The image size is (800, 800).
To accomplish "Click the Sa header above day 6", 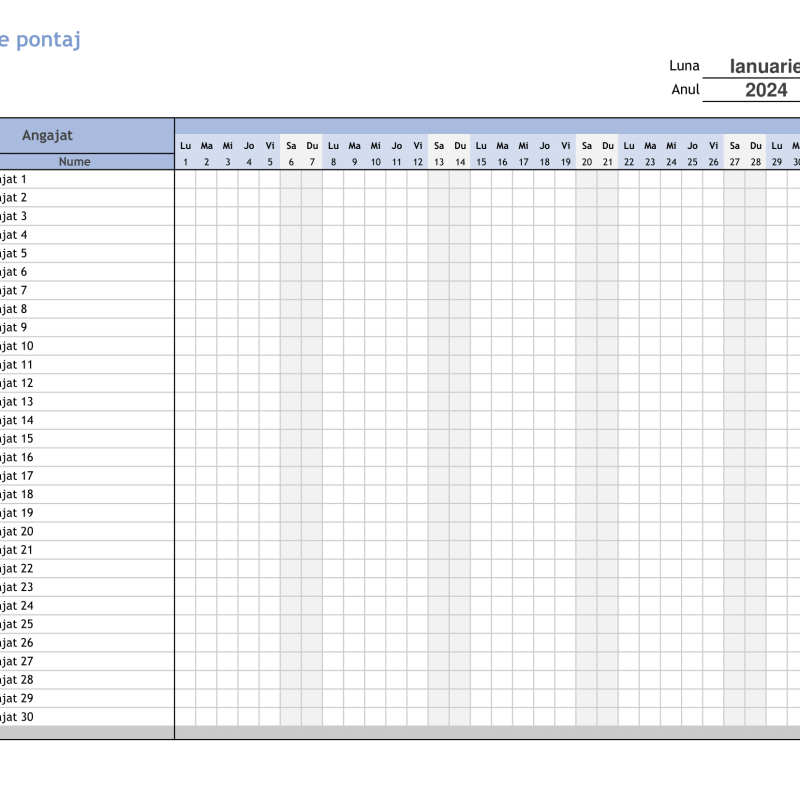I will [291, 146].
